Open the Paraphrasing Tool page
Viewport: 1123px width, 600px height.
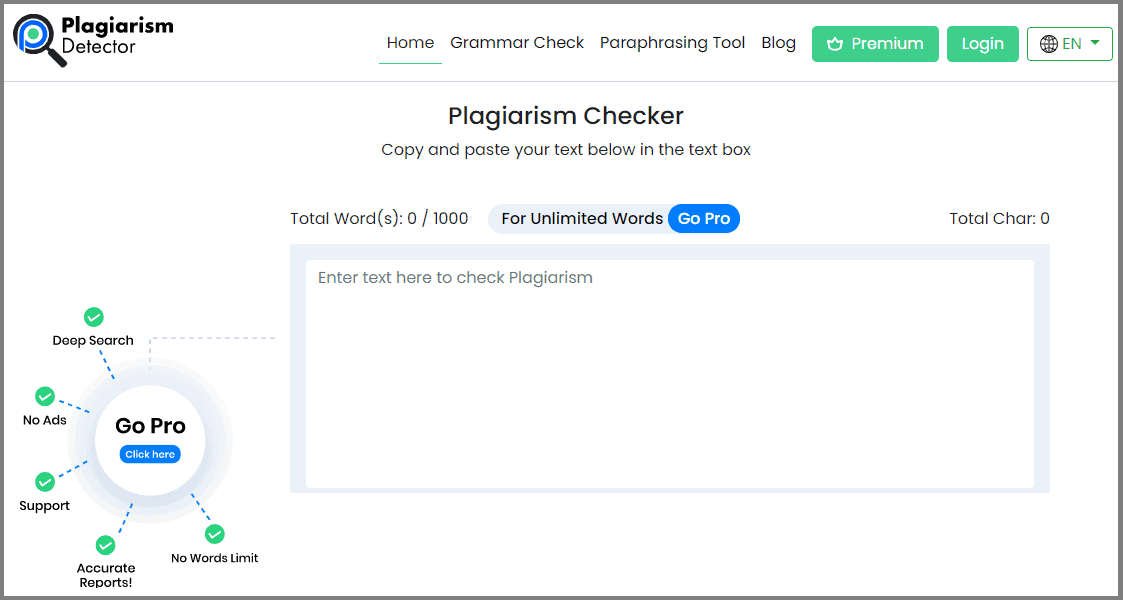click(x=673, y=43)
